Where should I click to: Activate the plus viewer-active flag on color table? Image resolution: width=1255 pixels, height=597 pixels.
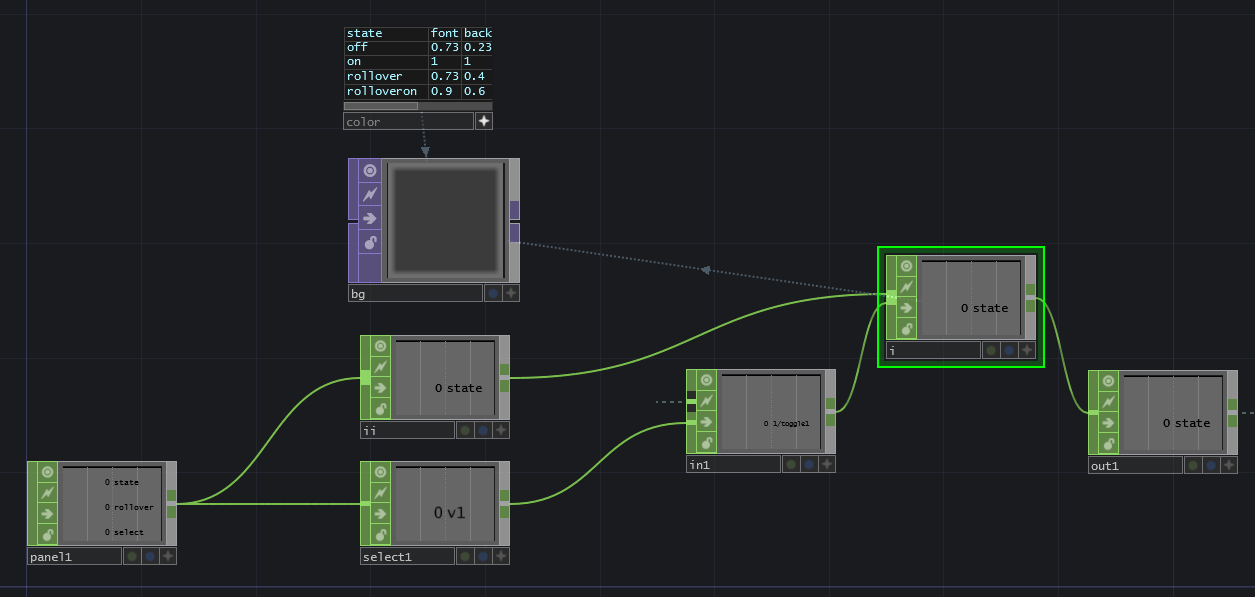pyautogui.click(x=484, y=121)
